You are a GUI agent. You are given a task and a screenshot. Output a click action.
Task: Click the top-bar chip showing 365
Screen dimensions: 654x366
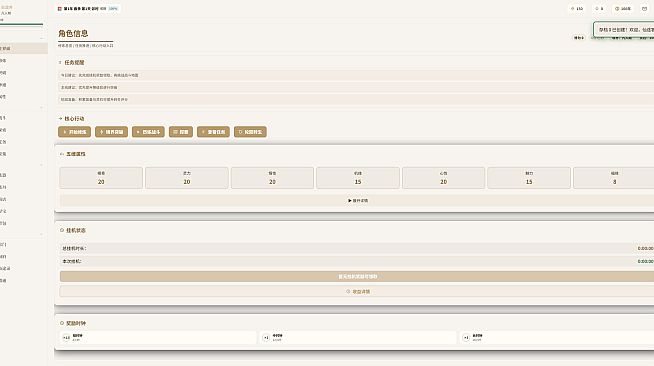pyautogui.click(x=623, y=8)
